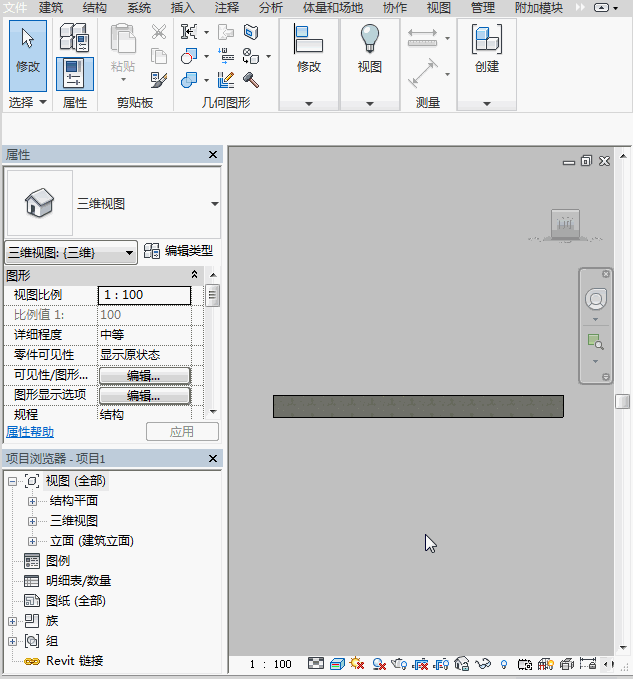Image resolution: width=633 pixels, height=679 pixels.
Task: Click the View lightbulb ribbon button
Action: [x=370, y=49]
